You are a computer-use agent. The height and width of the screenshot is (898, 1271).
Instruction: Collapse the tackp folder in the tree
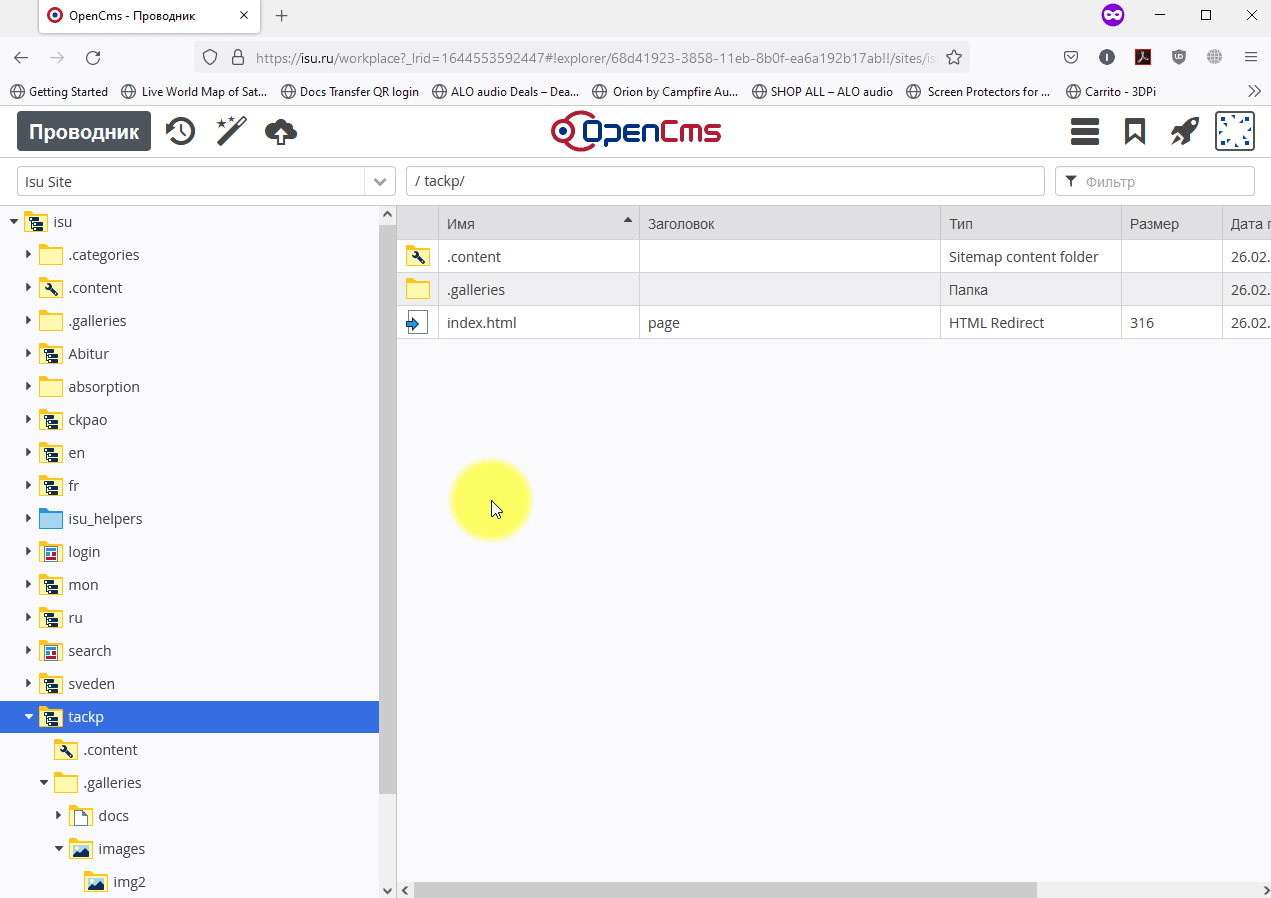pos(26,717)
